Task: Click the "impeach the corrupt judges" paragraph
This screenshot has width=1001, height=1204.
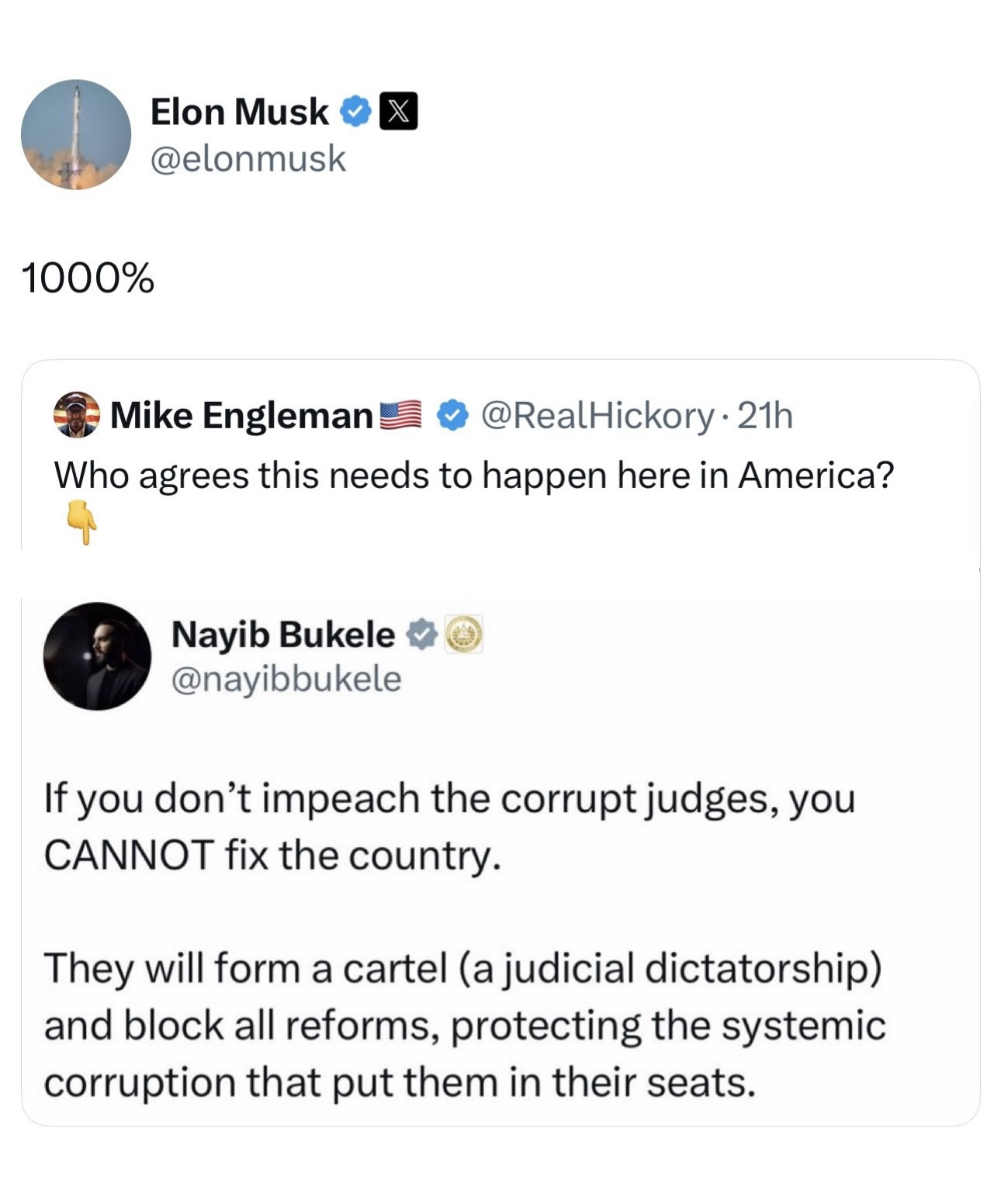Action: pyautogui.click(x=450, y=826)
